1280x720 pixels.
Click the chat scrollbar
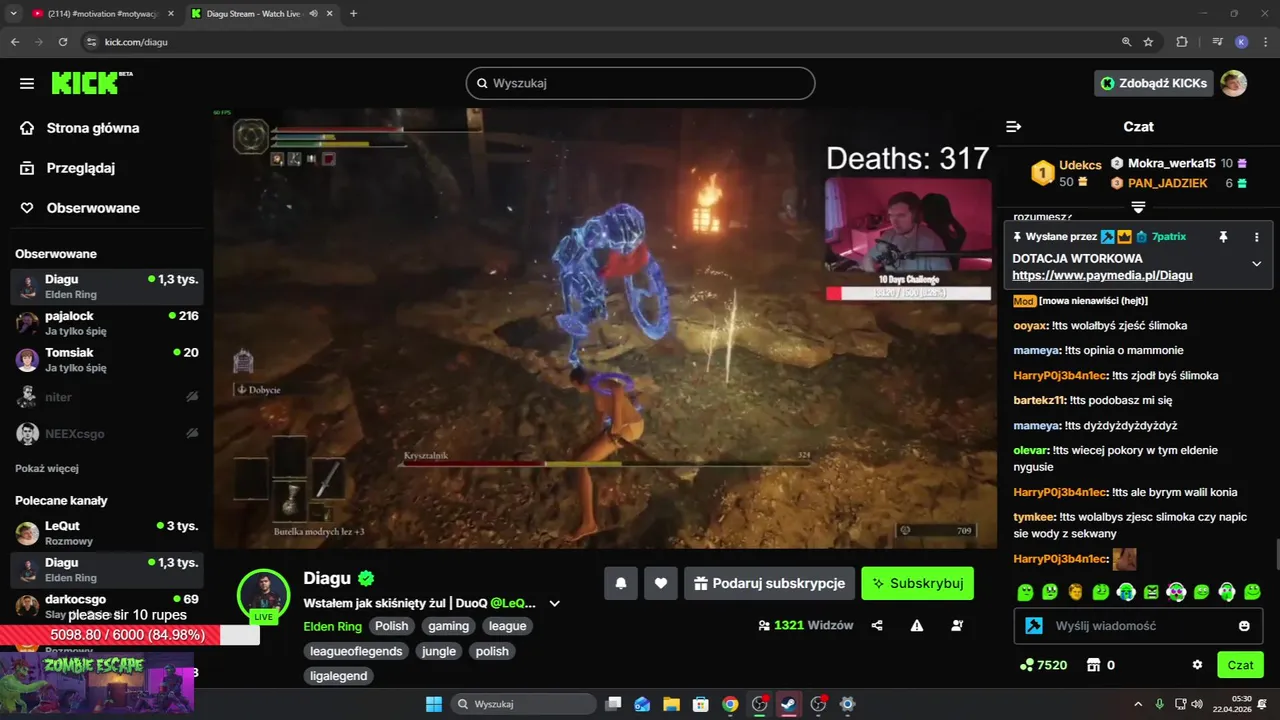(x=1276, y=553)
